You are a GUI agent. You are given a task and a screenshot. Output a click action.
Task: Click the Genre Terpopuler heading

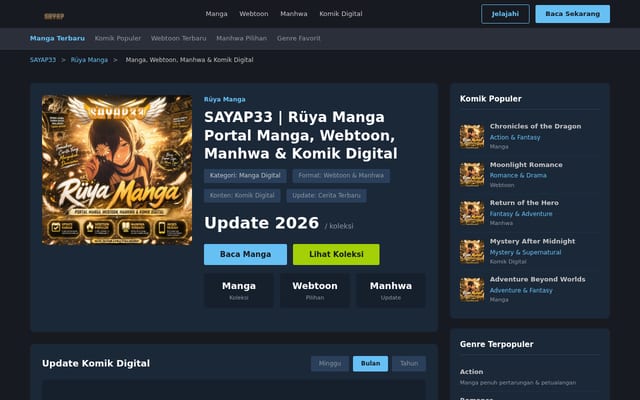point(496,344)
